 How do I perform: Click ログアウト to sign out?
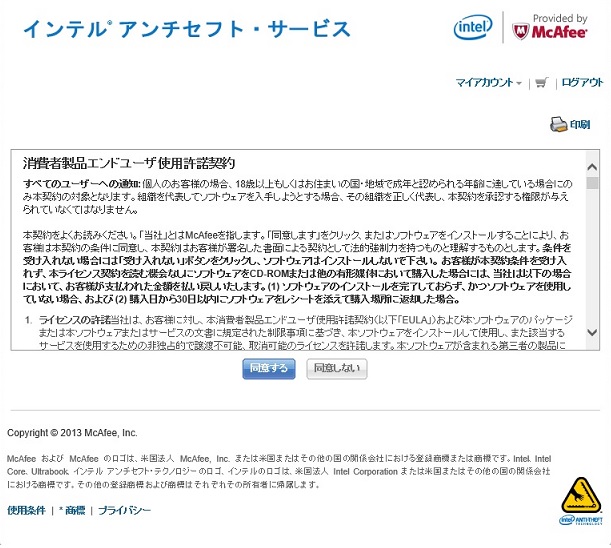click(582, 83)
